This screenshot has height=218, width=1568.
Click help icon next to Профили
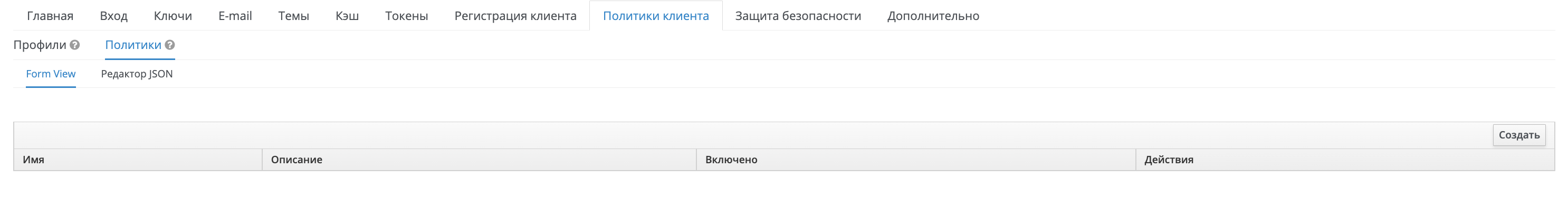pyautogui.click(x=75, y=45)
